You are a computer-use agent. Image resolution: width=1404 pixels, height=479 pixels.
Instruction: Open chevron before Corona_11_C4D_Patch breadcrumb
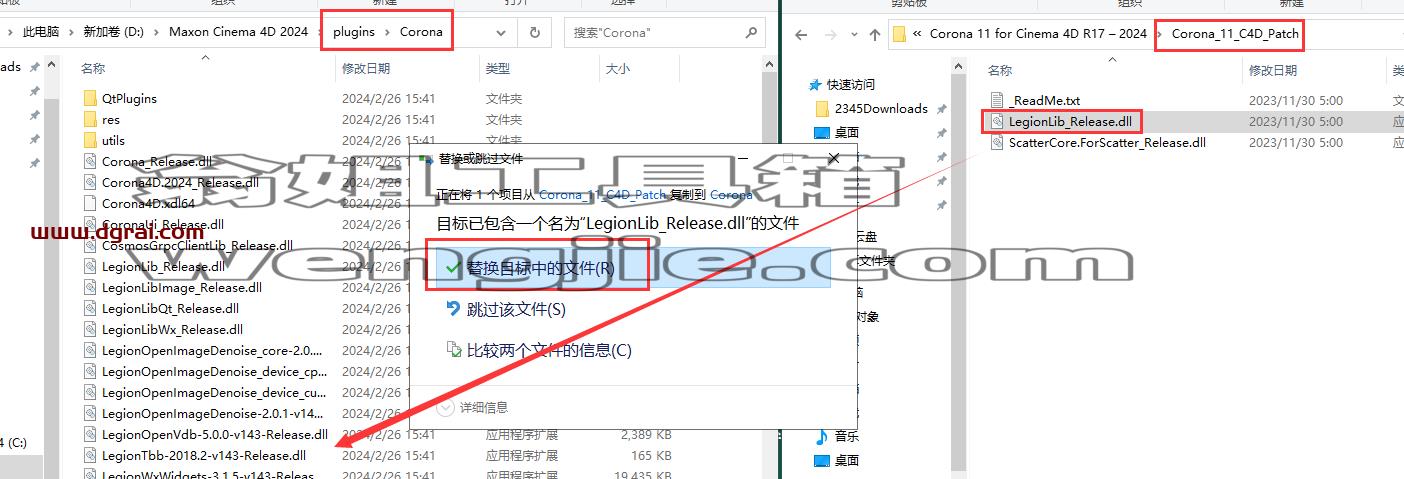1159,33
